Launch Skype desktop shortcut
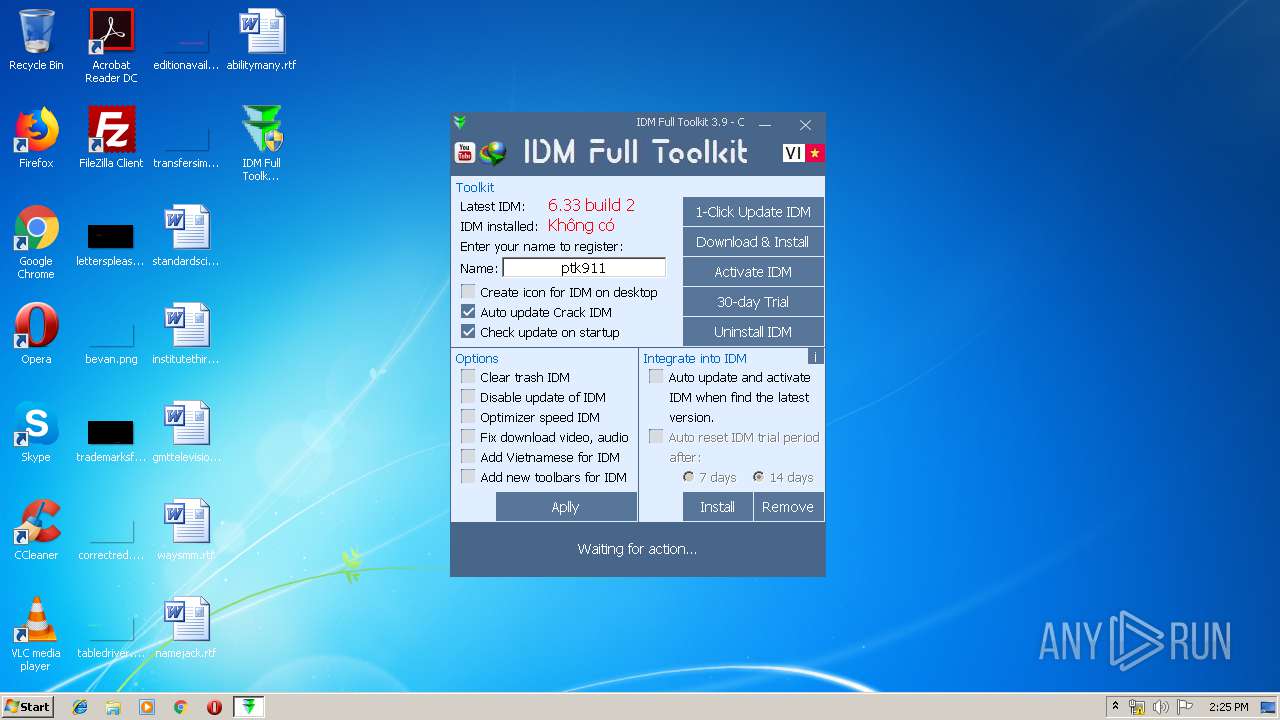The image size is (1280, 720). (x=36, y=432)
